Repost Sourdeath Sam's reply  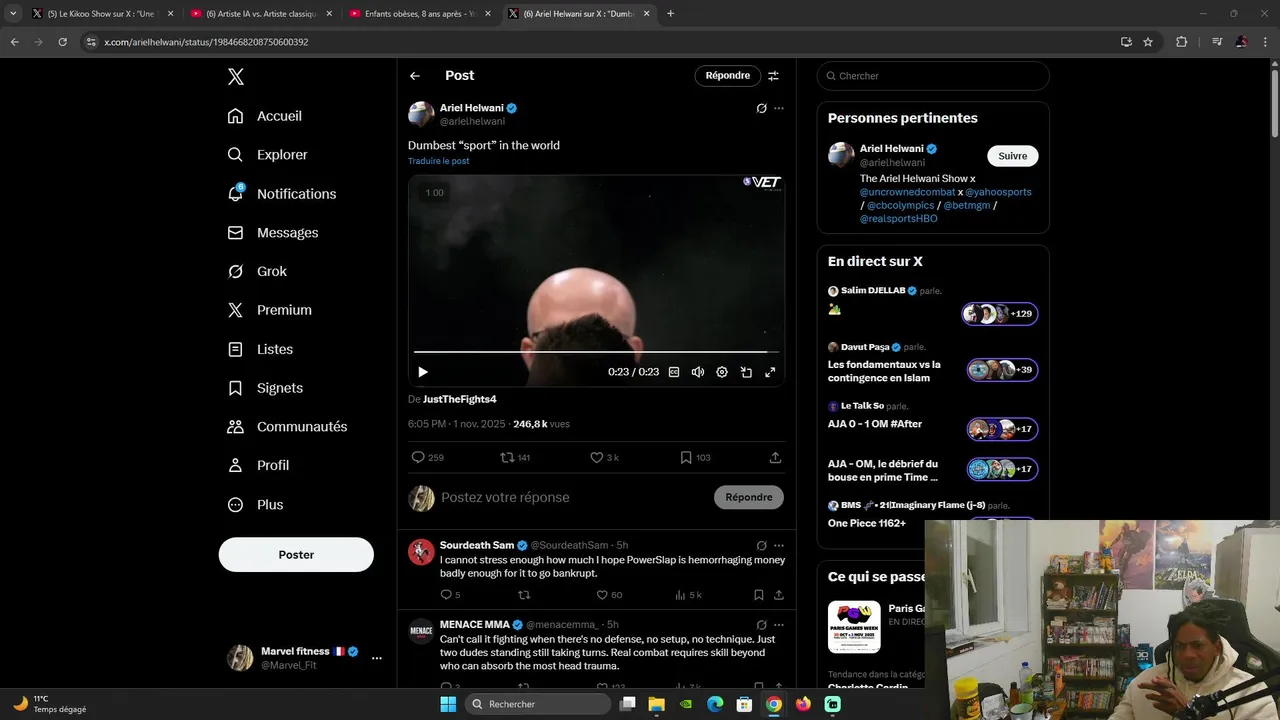pos(524,595)
